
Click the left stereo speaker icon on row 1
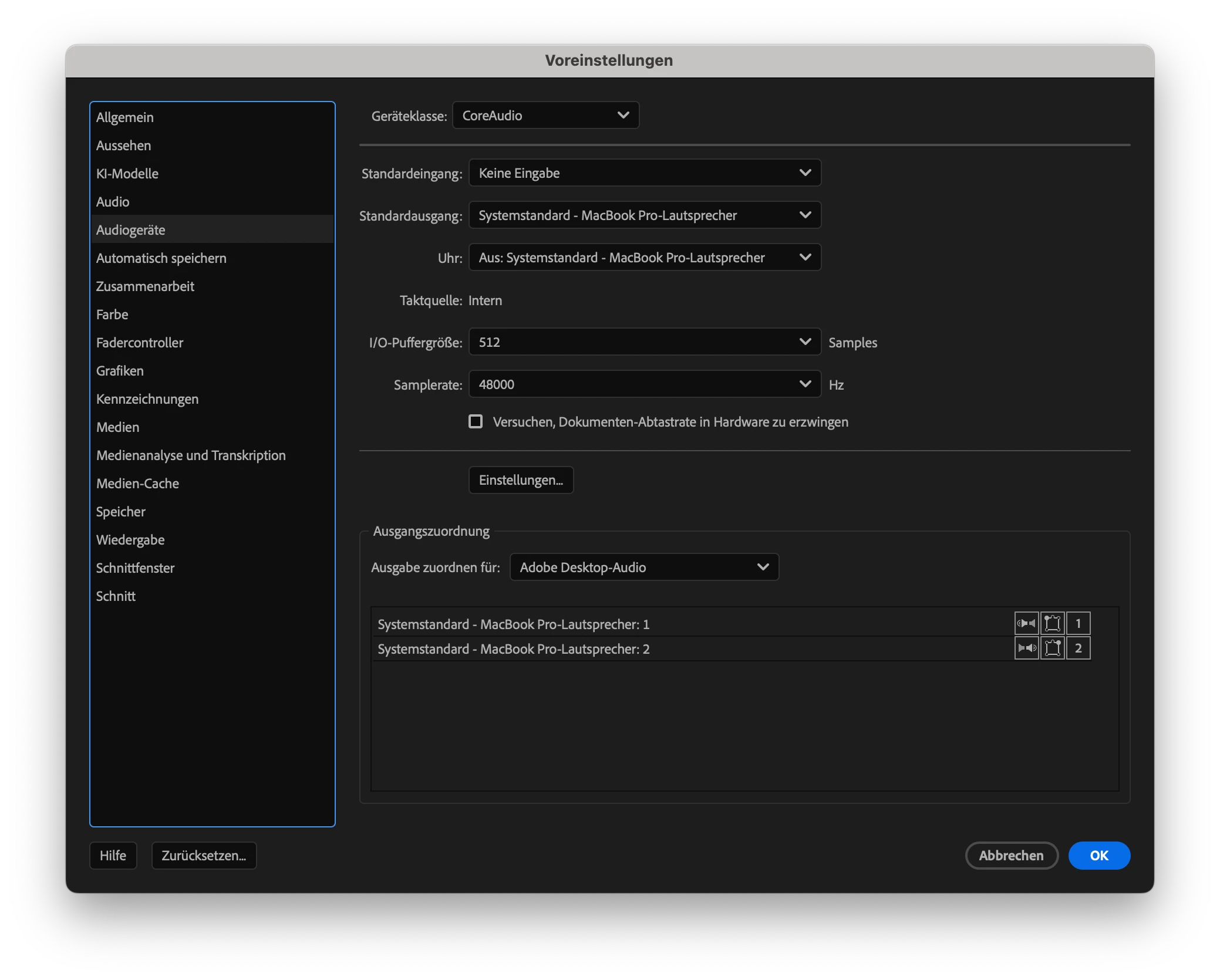(x=1026, y=624)
